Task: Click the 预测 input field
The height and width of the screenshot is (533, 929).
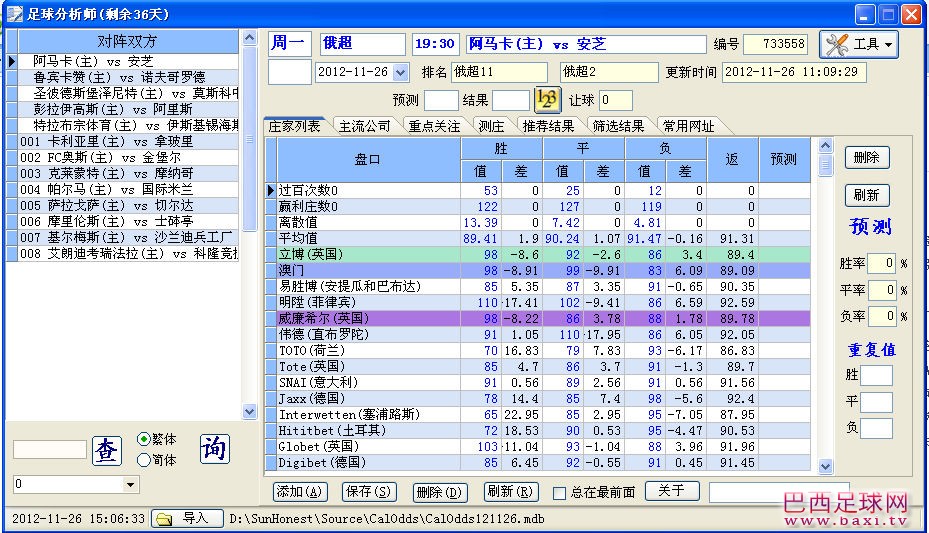Action: click(441, 100)
